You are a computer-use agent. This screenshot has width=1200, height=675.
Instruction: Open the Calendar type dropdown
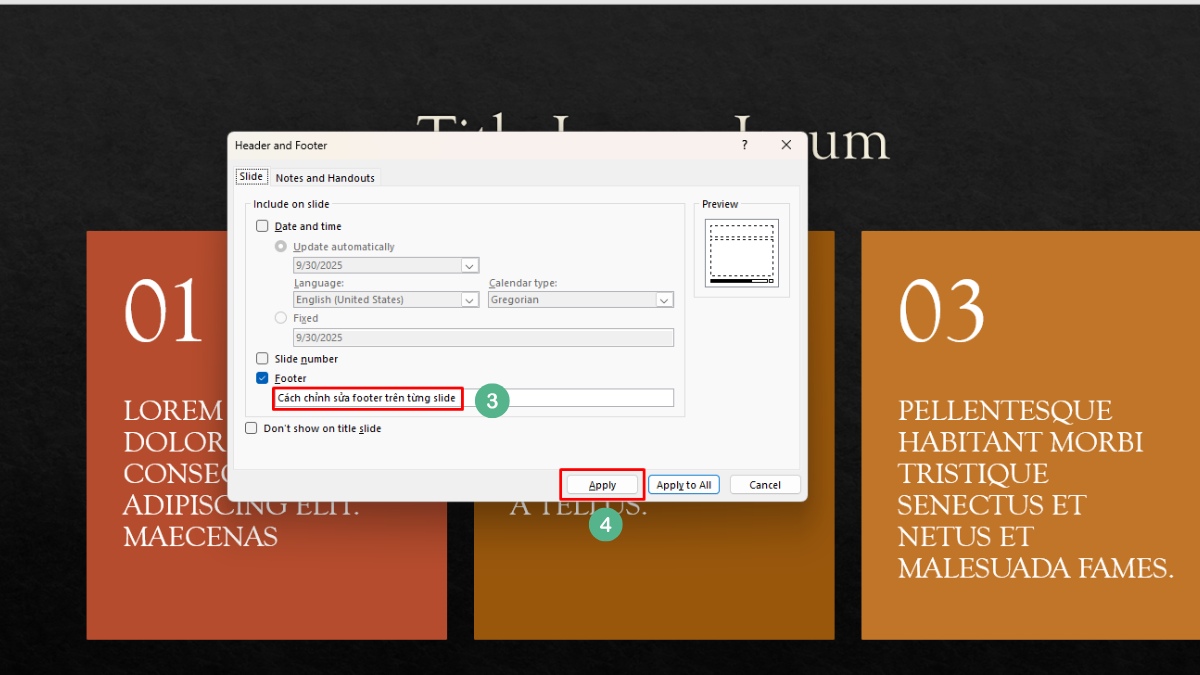[x=665, y=299]
